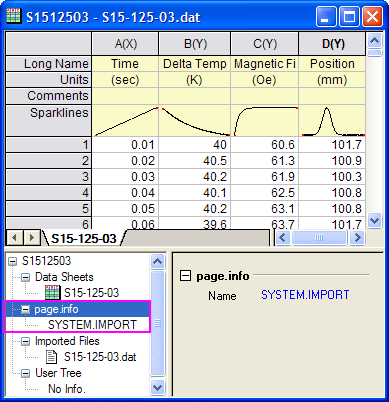Click sheet tab scroll right arrow
This screenshot has width=389, height=402.
coord(32,238)
